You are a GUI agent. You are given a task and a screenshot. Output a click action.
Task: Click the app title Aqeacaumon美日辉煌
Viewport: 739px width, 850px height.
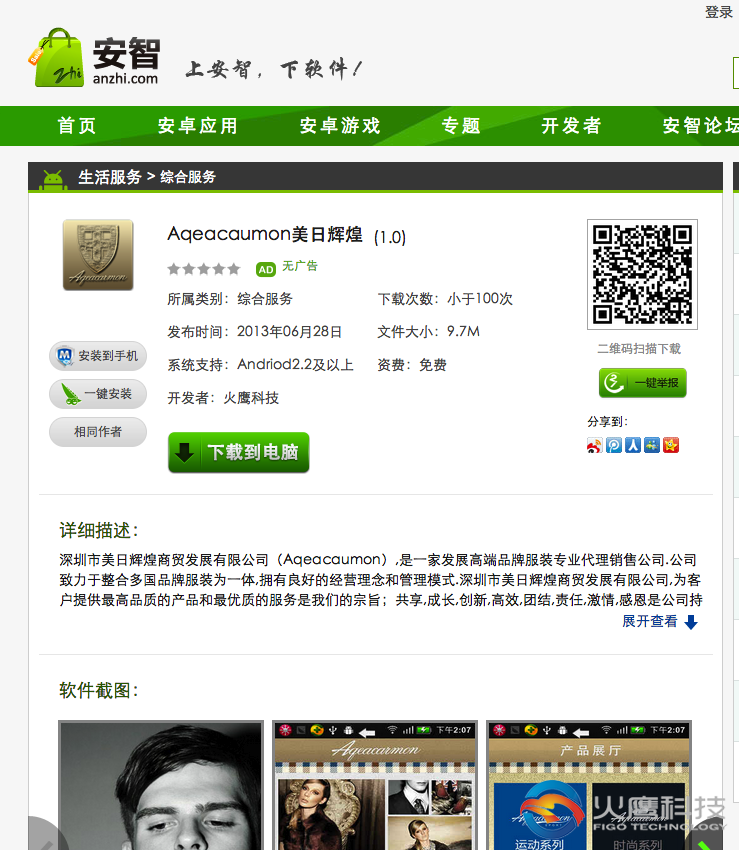pos(265,234)
